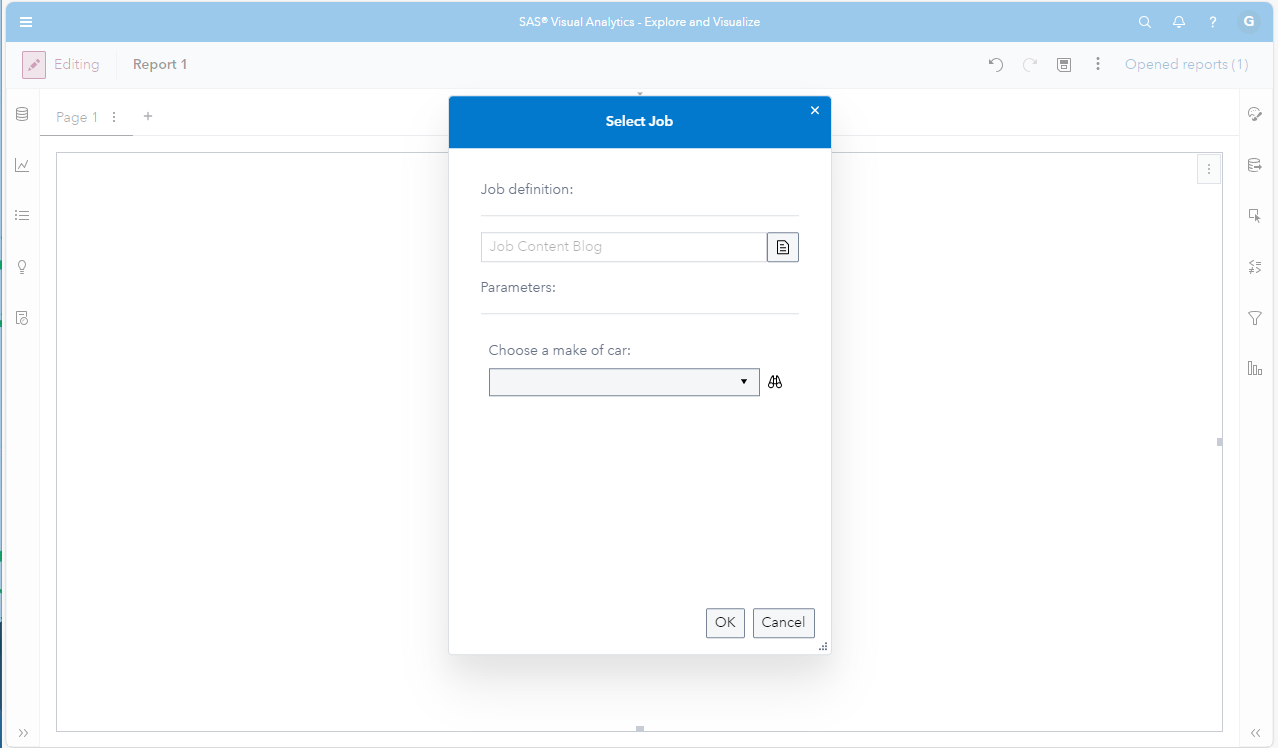This screenshot has width=1278, height=748.
Task: Open the Filters funnel pane
Action: [x=1255, y=318]
